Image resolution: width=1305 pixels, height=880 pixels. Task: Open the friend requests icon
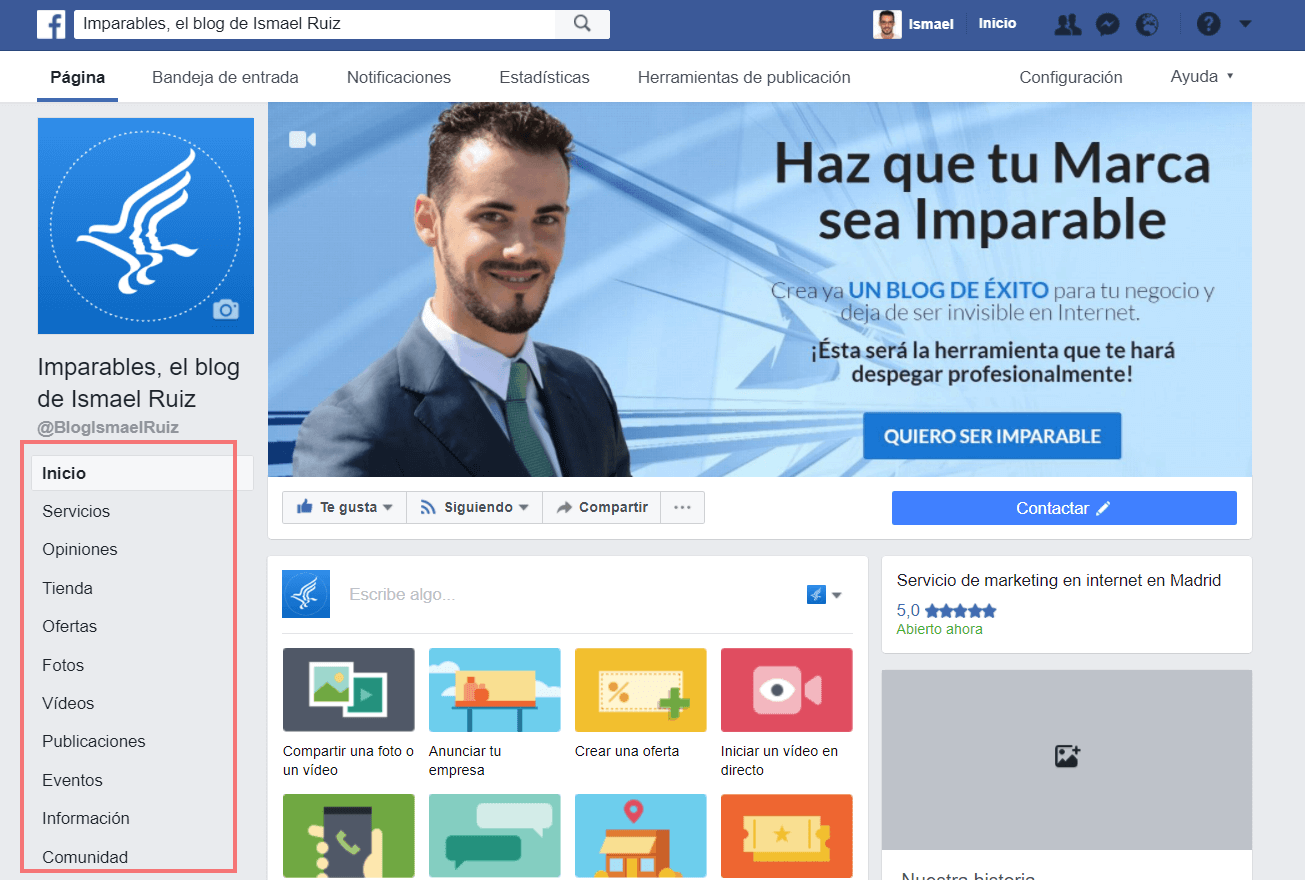pos(1068,24)
